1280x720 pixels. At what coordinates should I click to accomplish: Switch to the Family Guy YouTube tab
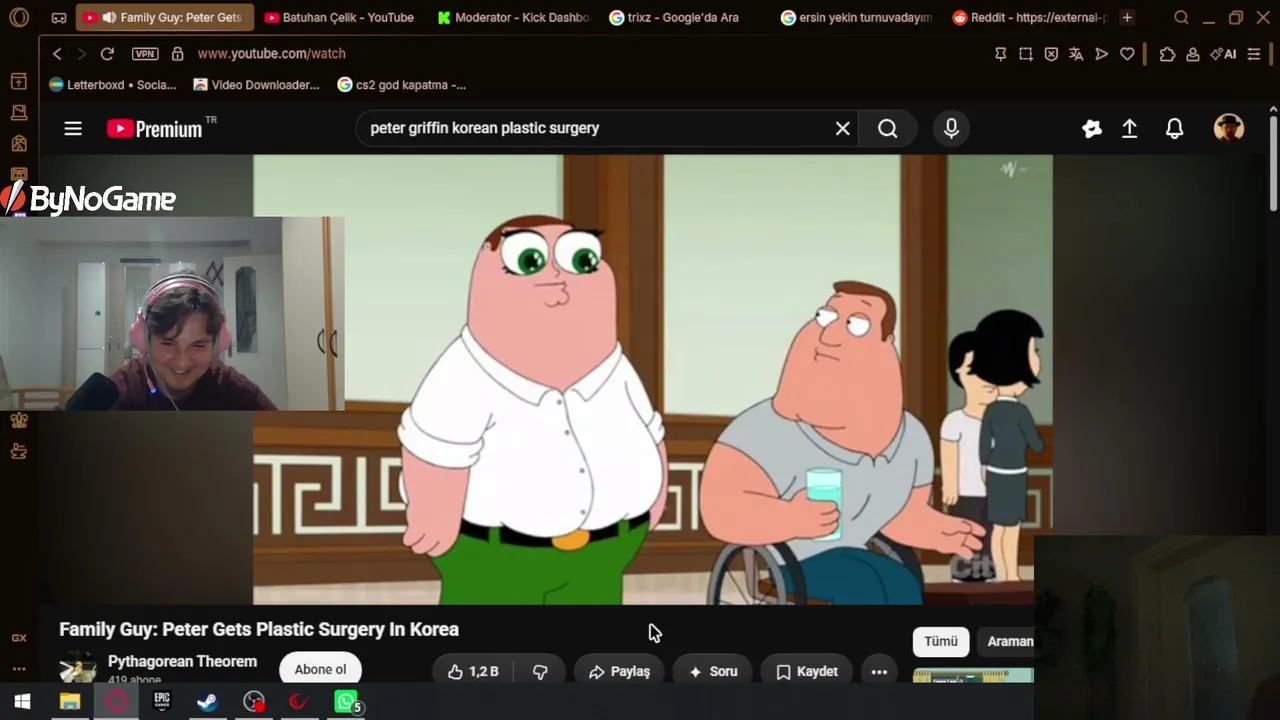click(163, 17)
